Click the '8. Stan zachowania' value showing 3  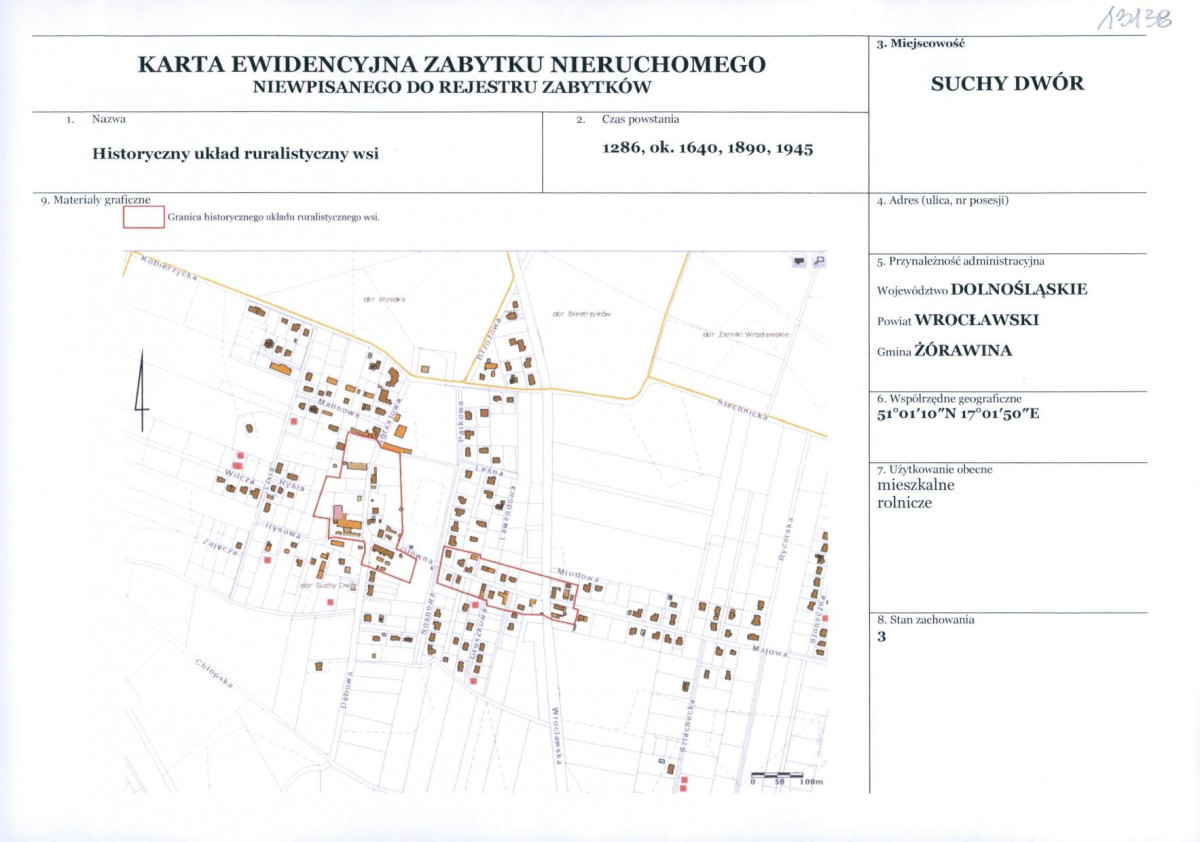pos(879,634)
